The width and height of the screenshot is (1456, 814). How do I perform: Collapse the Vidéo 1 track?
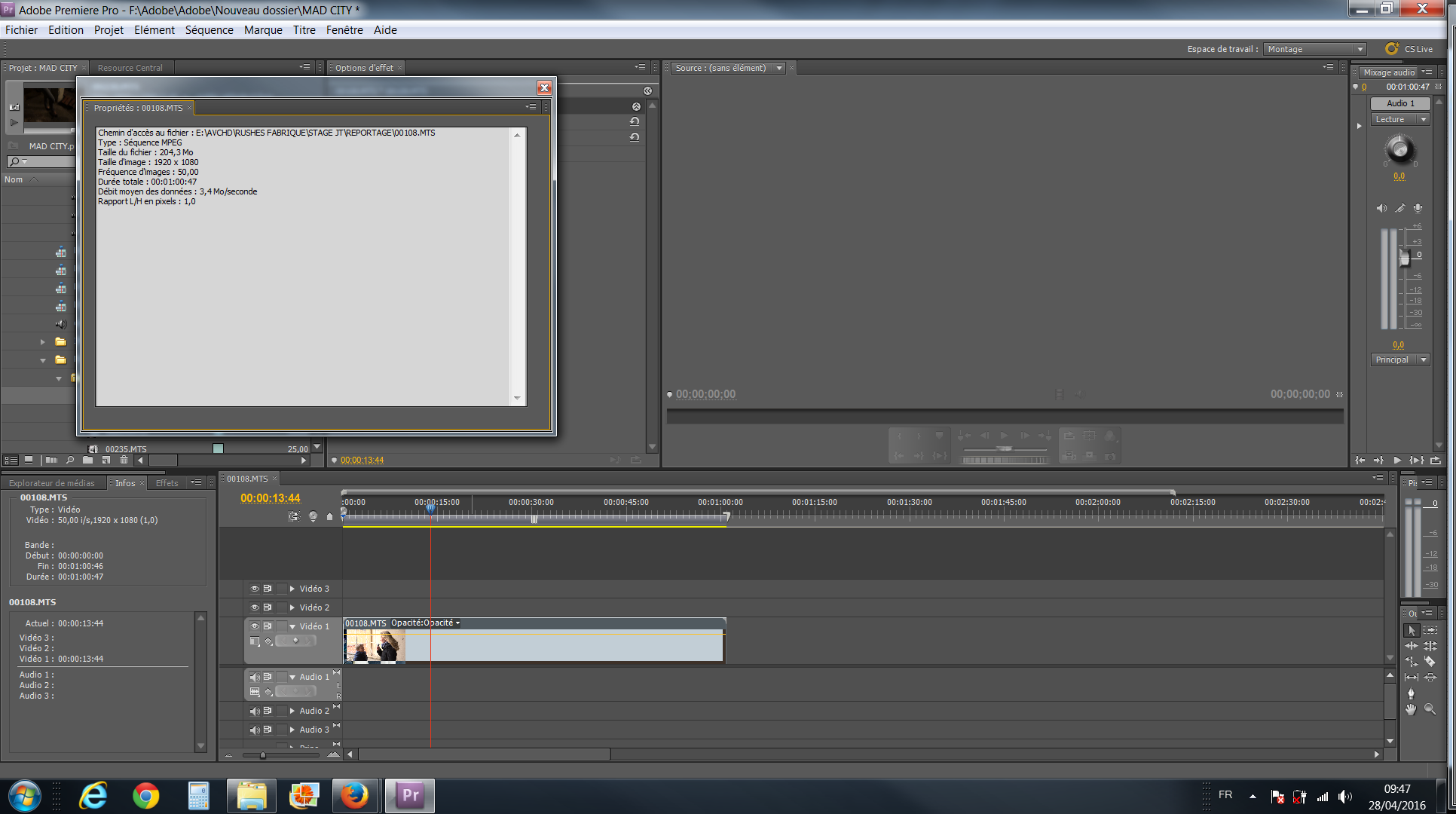pos(292,626)
